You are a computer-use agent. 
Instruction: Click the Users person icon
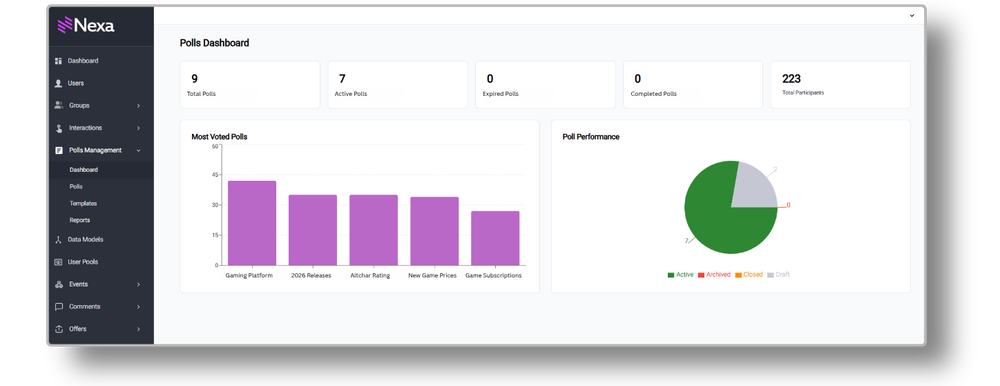tap(58, 84)
